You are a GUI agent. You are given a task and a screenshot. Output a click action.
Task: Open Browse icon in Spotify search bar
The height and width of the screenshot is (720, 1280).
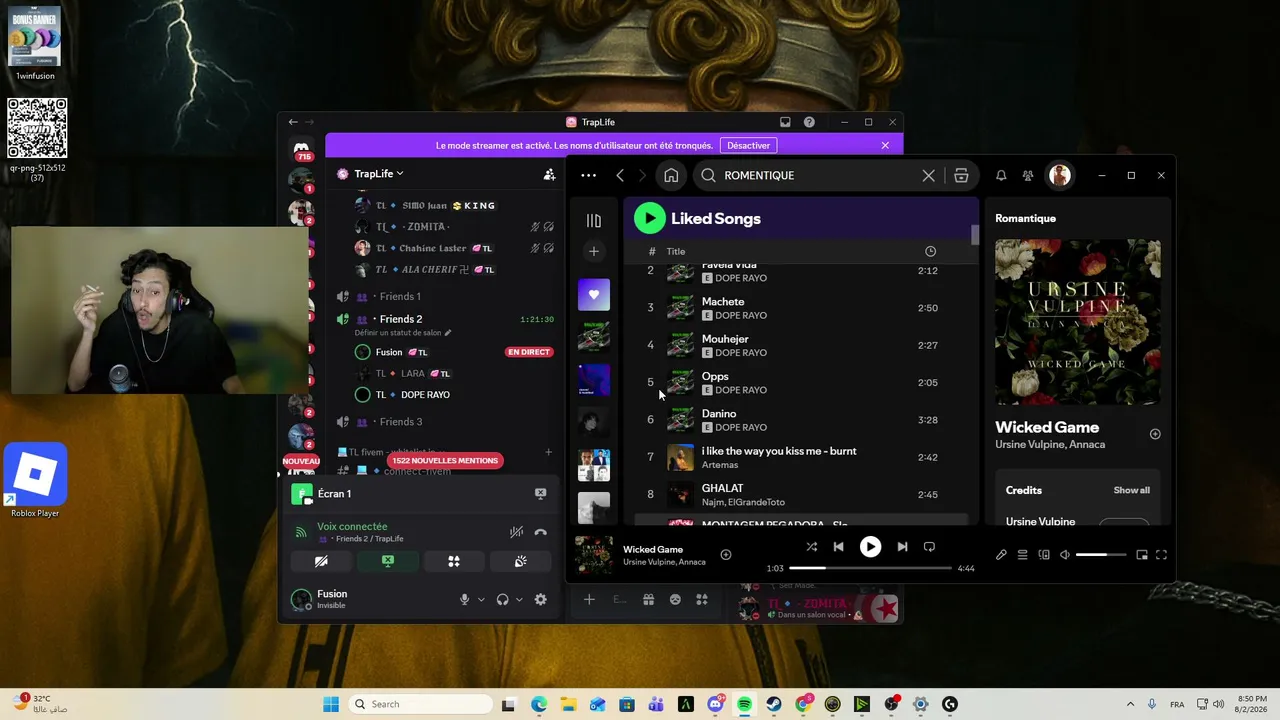961,175
